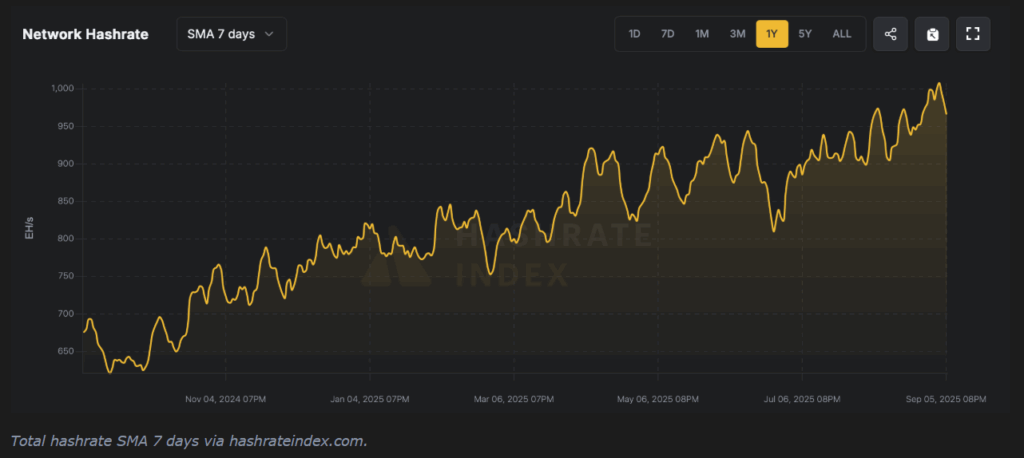Click the share chart icon
The width and height of the screenshot is (1024, 458).
(890, 34)
